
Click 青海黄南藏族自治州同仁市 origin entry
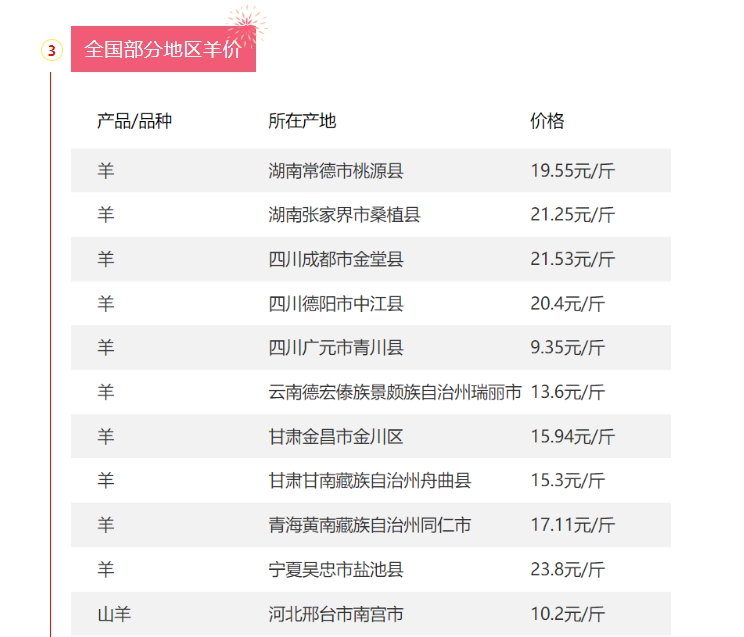370,525
